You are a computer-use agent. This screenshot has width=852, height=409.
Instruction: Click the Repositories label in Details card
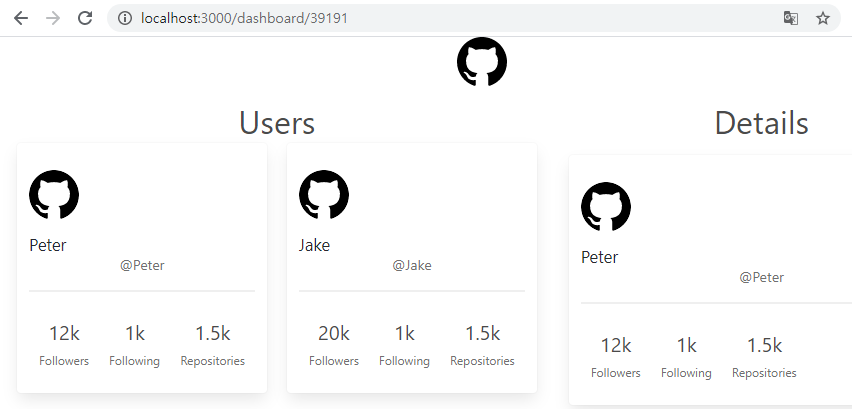[x=764, y=373]
